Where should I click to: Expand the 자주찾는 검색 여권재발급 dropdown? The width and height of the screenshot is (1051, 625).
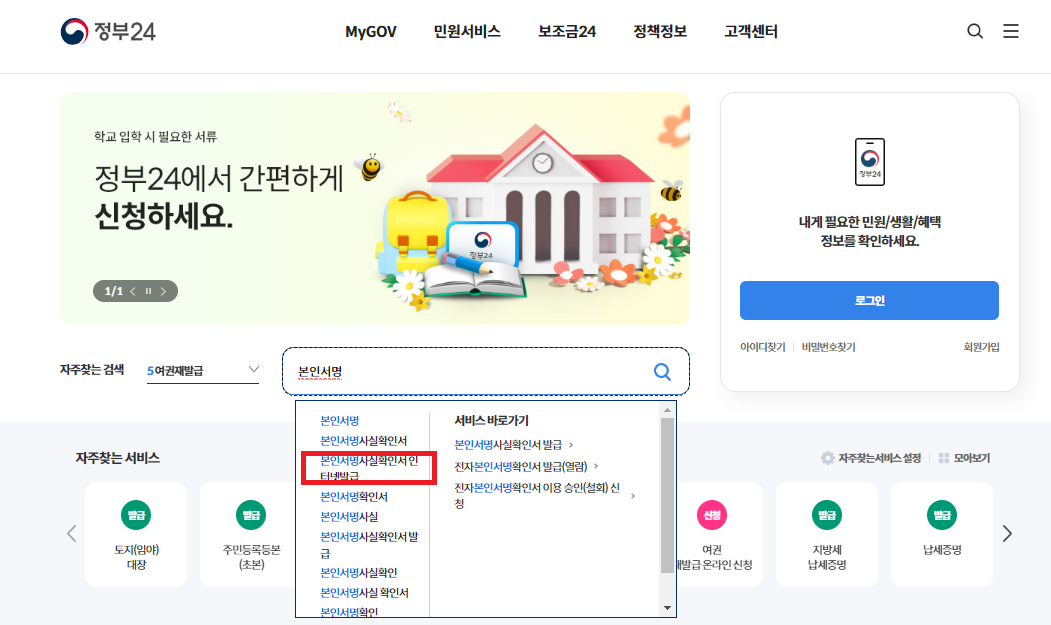tap(203, 370)
